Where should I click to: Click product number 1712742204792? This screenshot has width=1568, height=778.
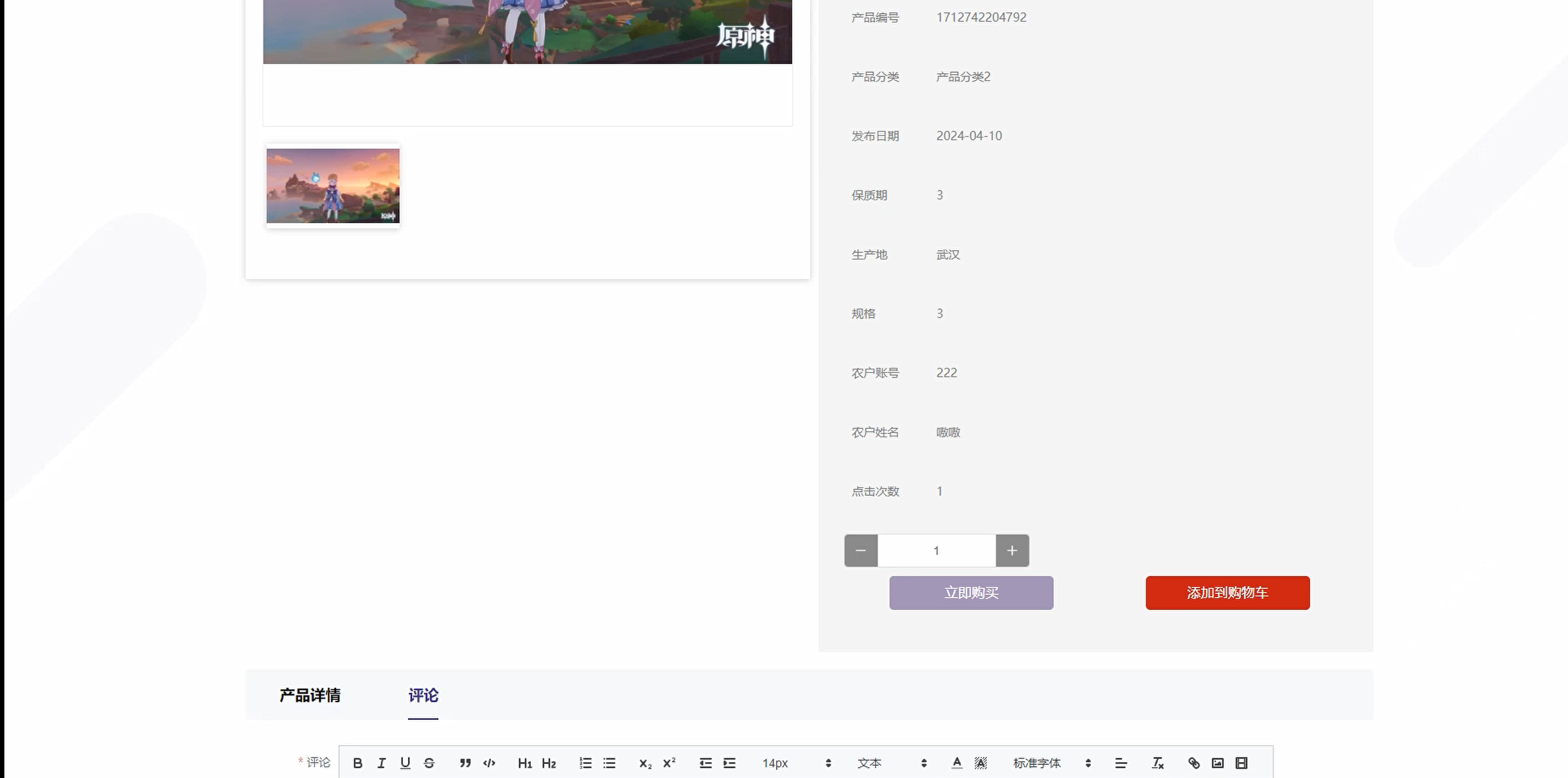[981, 17]
